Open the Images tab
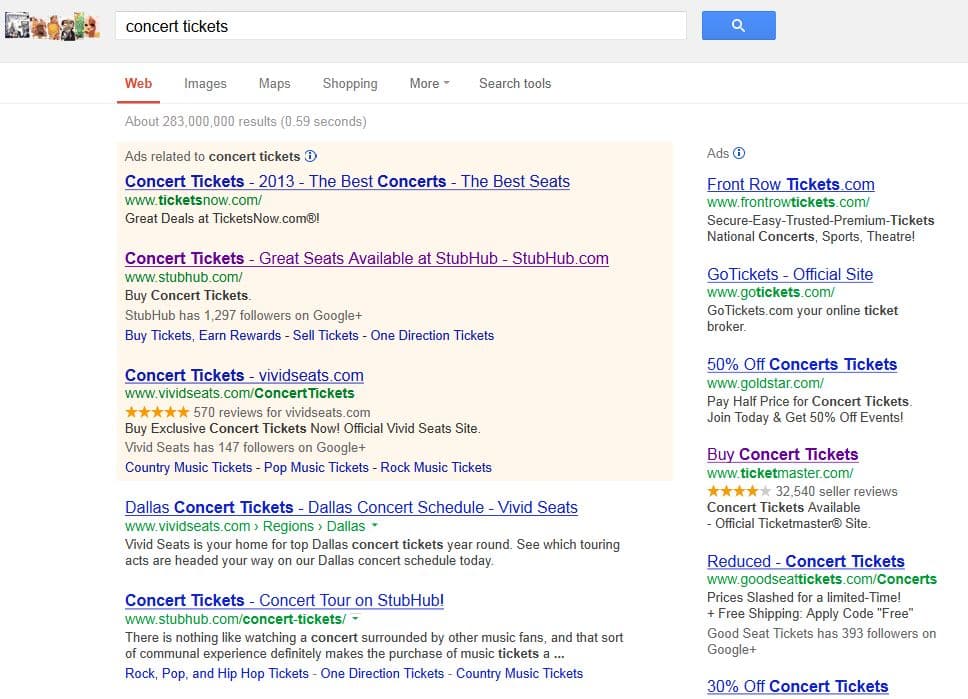The height and width of the screenshot is (699, 968). tap(205, 83)
